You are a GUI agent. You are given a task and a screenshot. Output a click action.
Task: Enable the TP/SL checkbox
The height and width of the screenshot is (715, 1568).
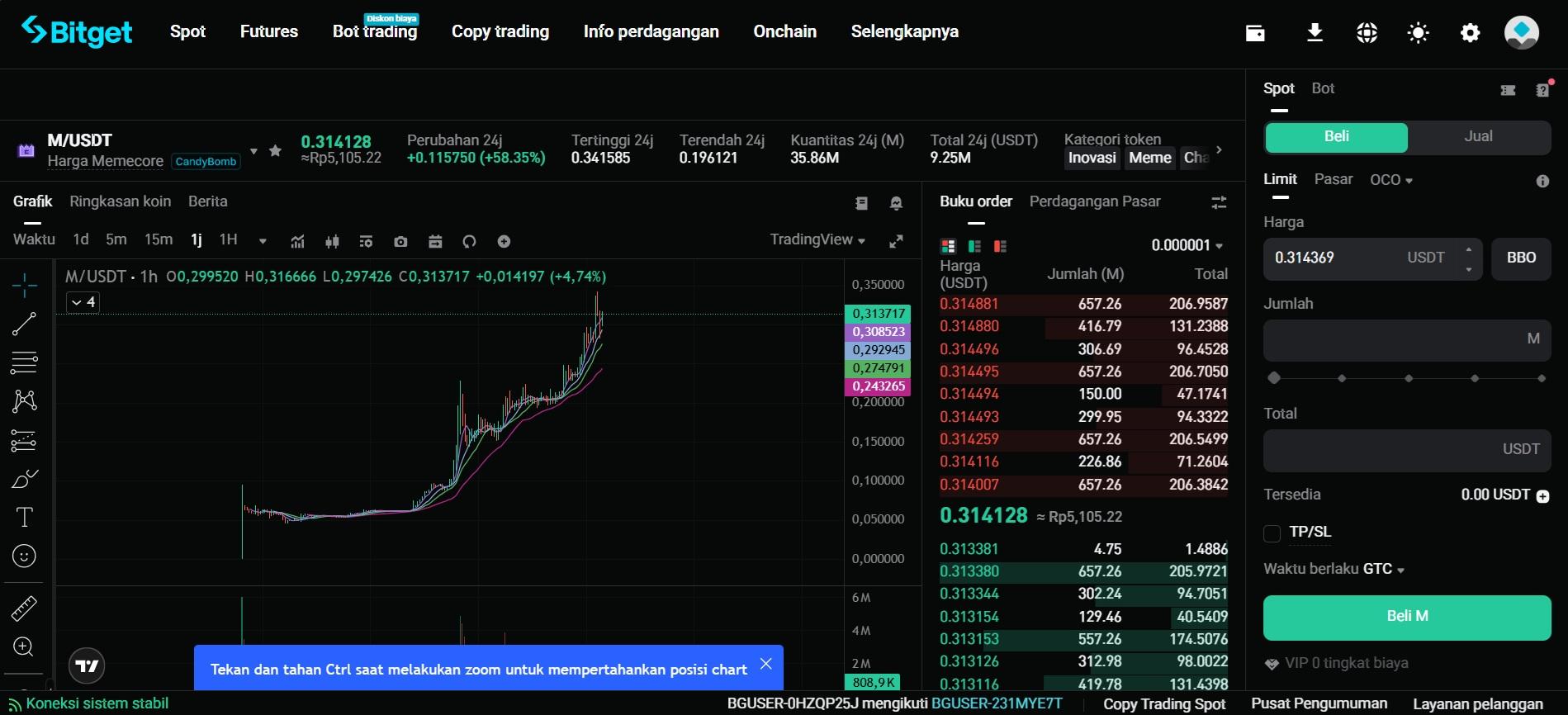click(1272, 533)
